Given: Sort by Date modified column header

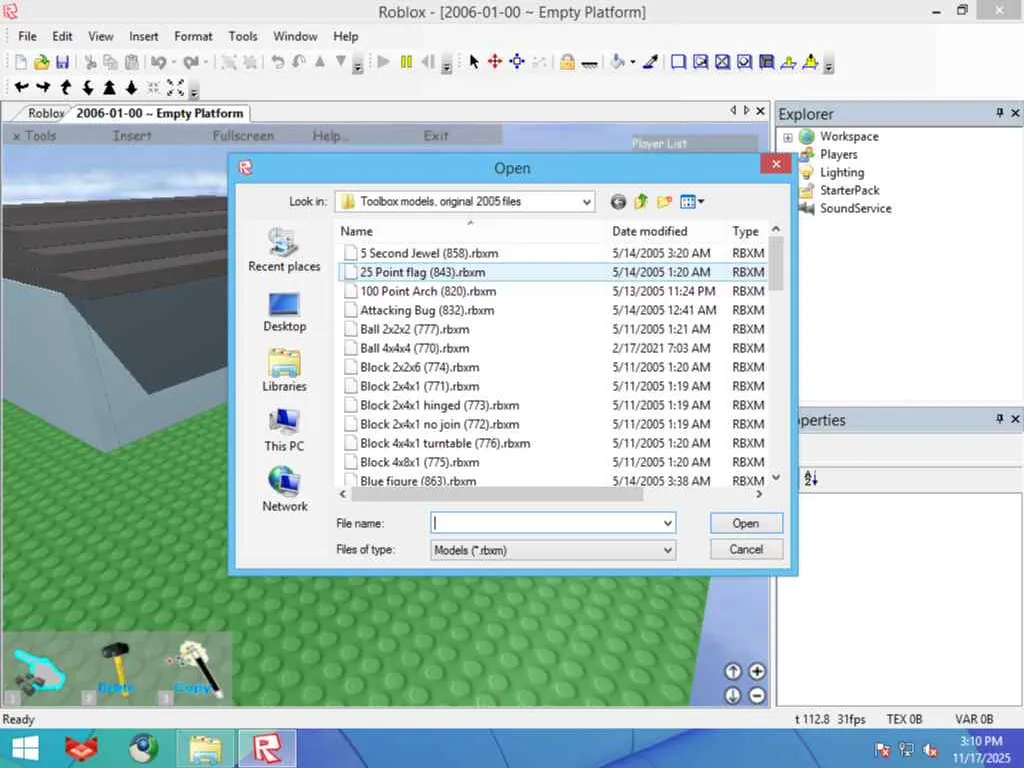Looking at the screenshot, I should coord(649,231).
